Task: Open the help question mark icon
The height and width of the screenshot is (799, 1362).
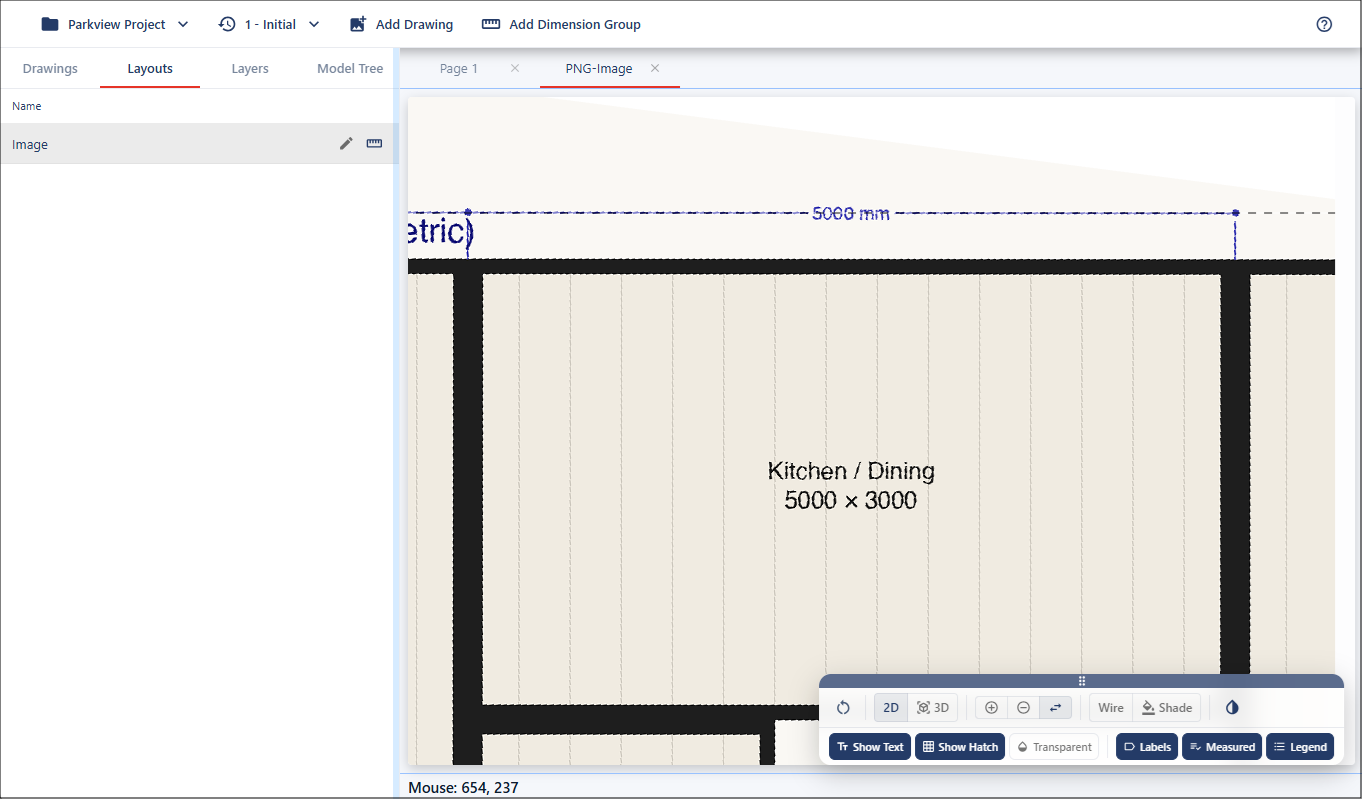Action: (x=1324, y=24)
